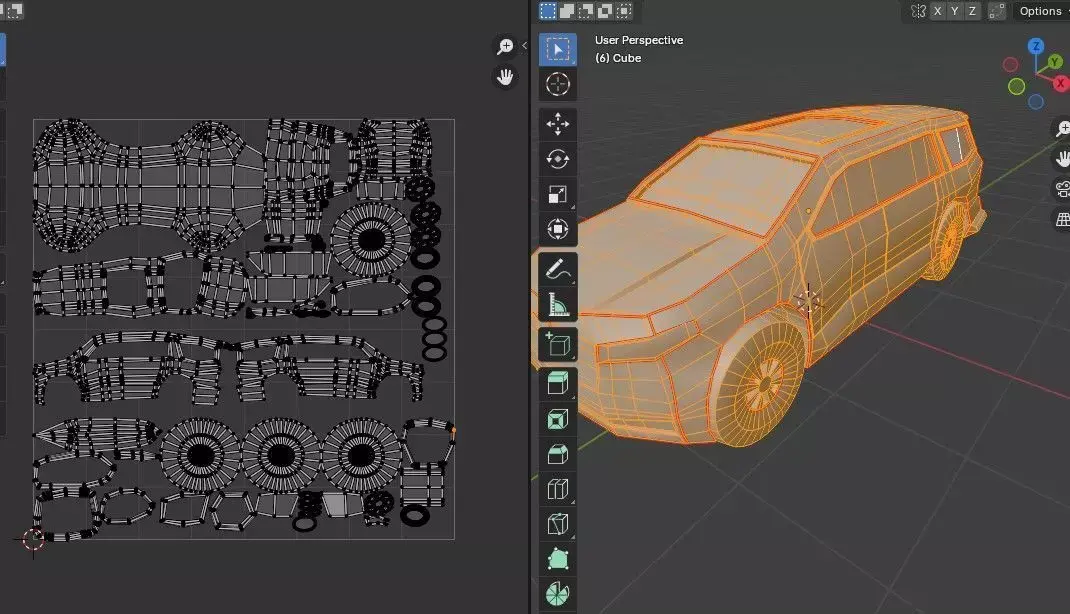Set selection mode to new selection
The width and height of the screenshot is (1070, 614).
pyautogui.click(x=547, y=11)
